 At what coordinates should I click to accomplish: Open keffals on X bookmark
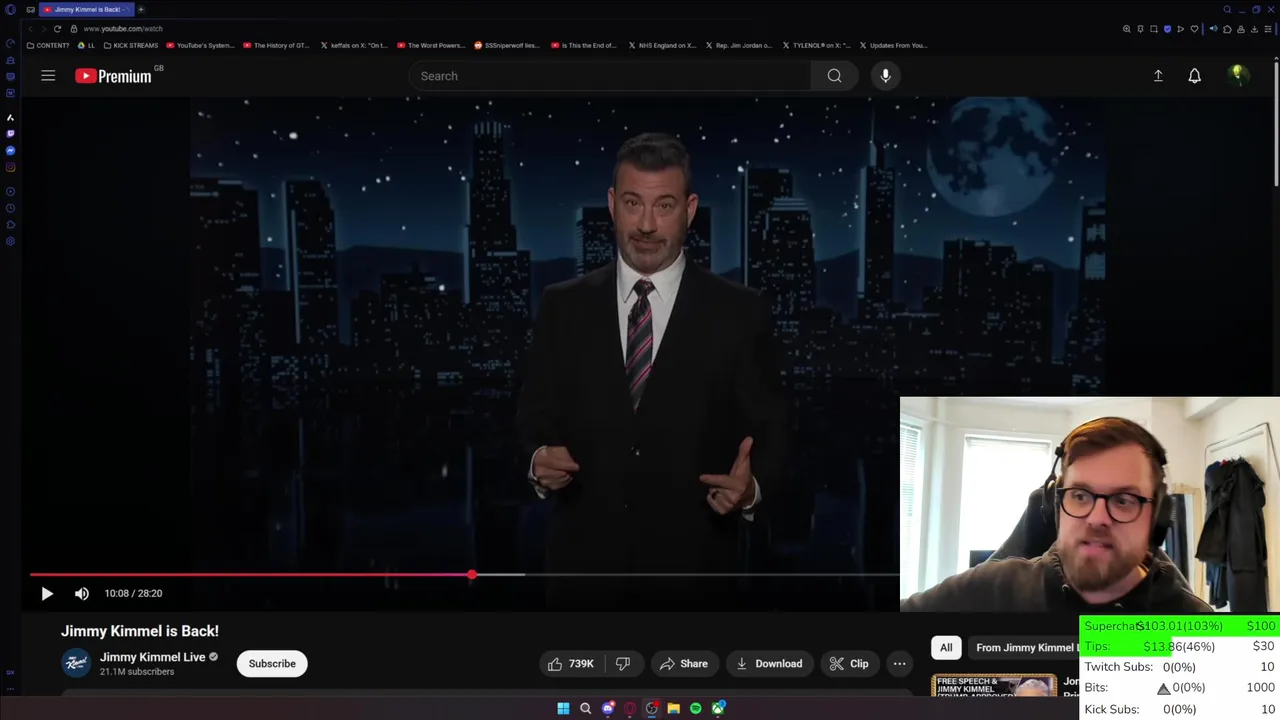[x=354, y=45]
